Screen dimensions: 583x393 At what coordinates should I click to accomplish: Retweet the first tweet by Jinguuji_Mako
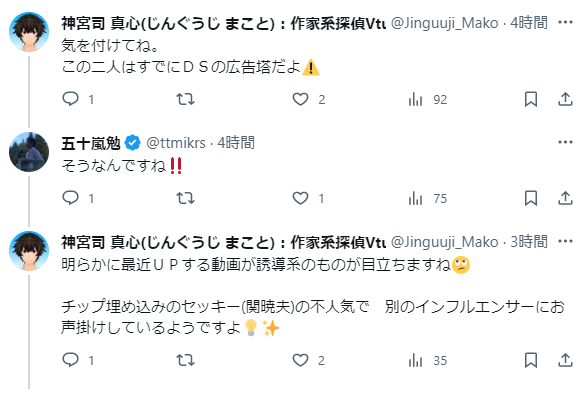(185, 99)
